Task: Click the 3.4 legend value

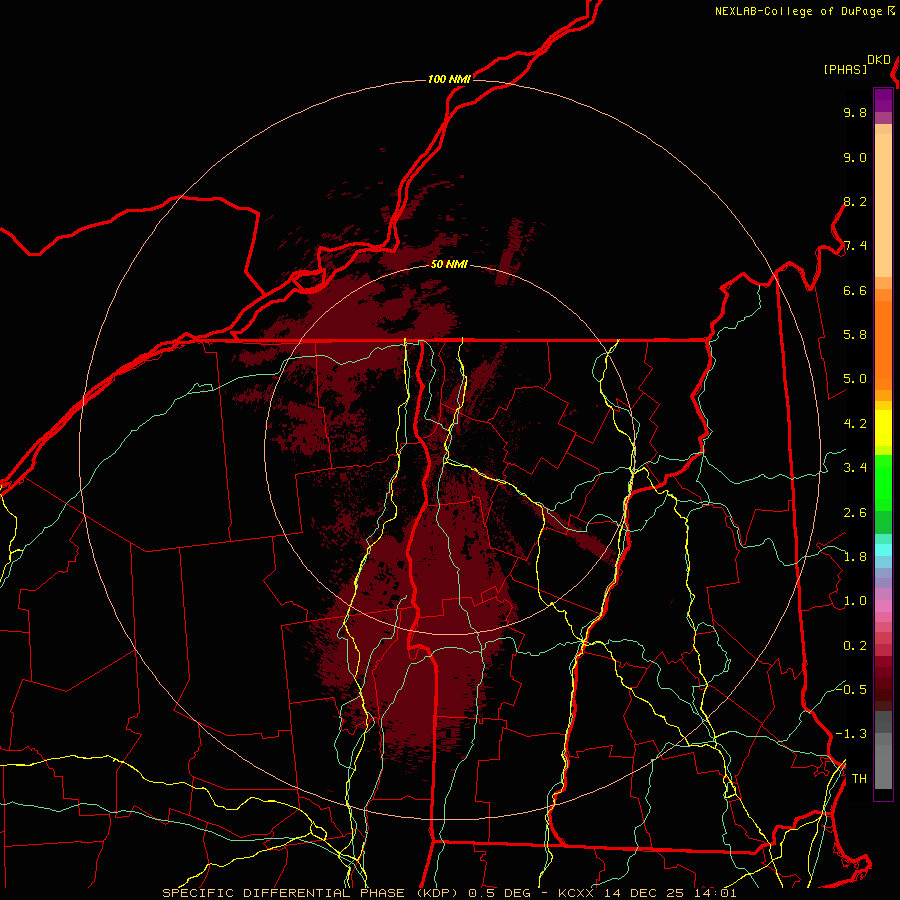Action: pyautogui.click(x=855, y=468)
